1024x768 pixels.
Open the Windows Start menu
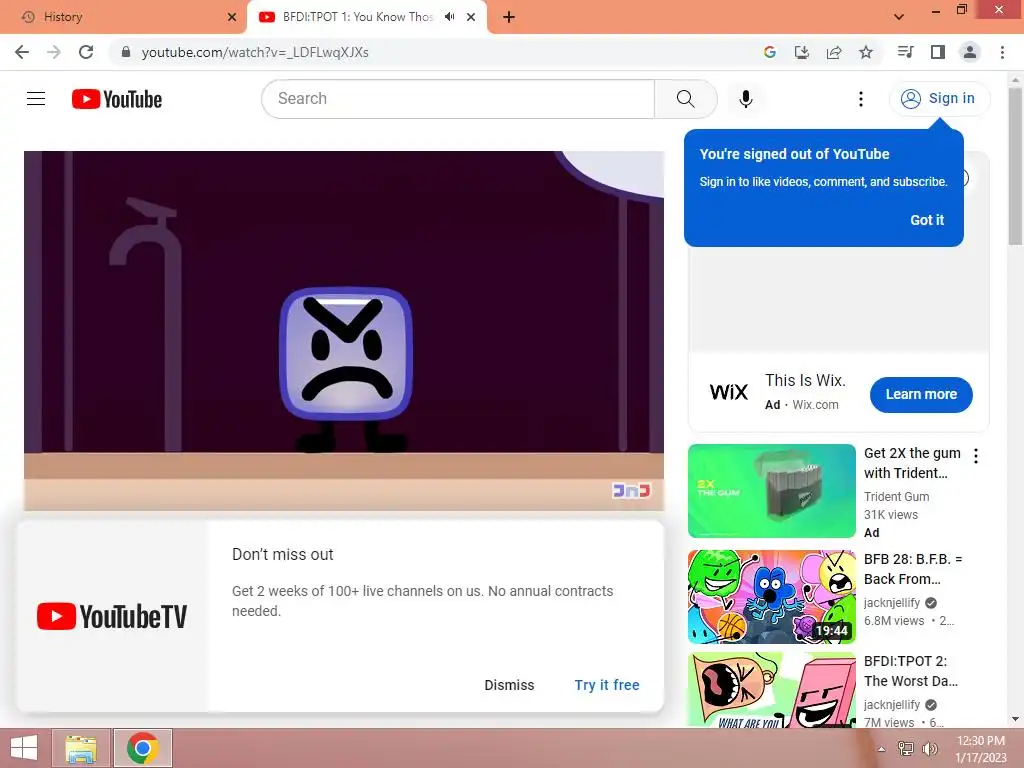pos(24,748)
